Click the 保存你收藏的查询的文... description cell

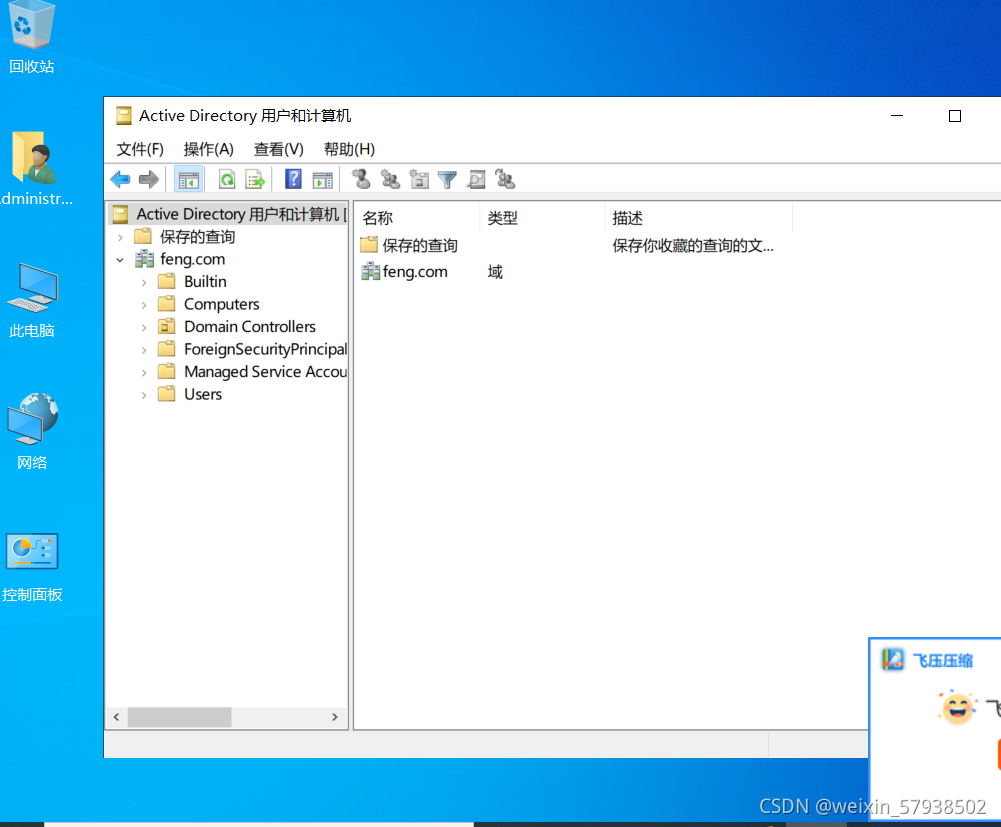(x=693, y=245)
